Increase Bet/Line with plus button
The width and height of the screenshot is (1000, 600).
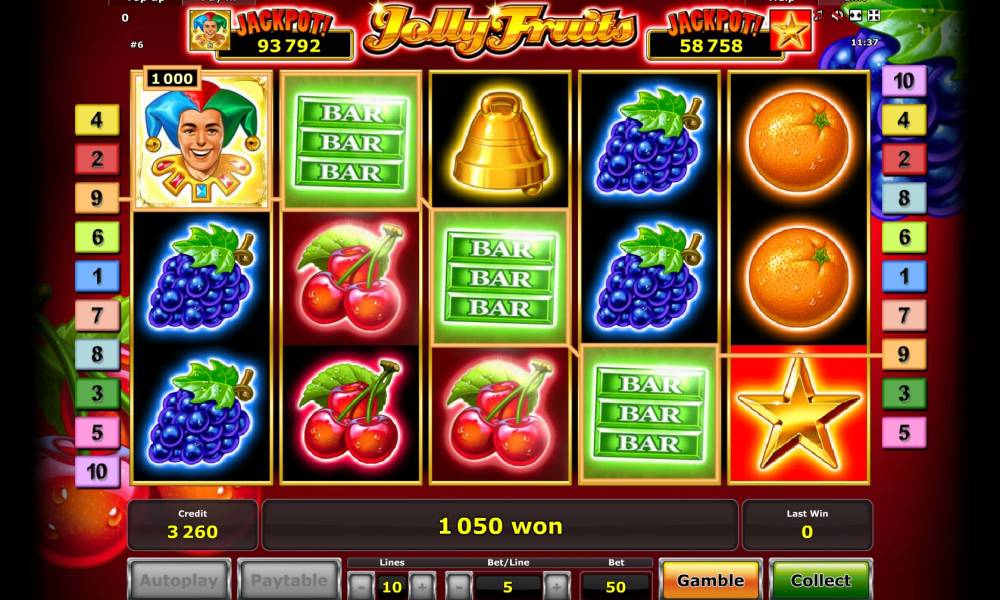click(556, 585)
